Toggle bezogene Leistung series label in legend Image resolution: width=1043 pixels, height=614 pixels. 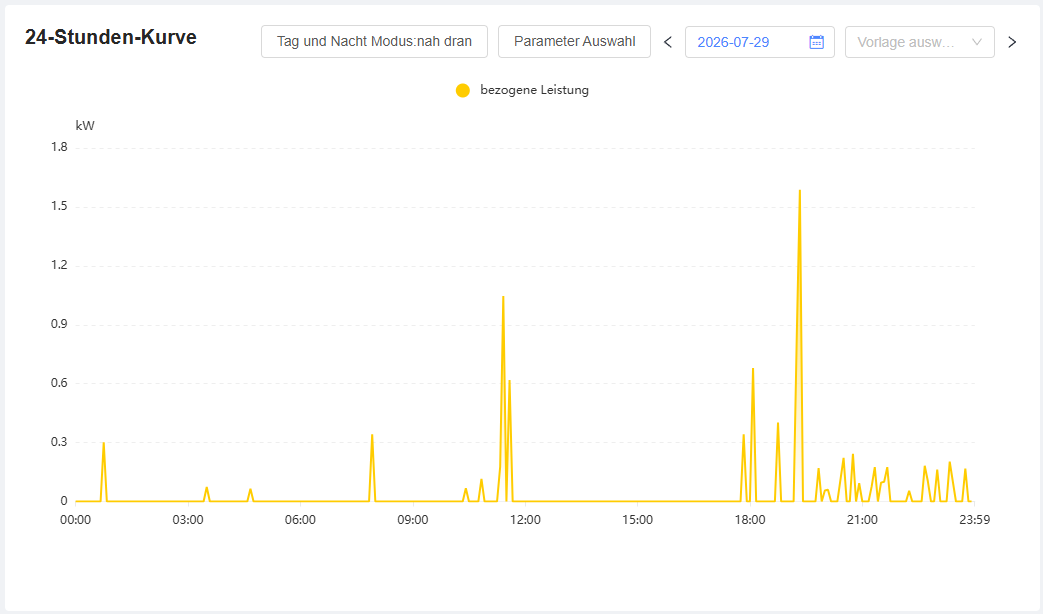(x=534, y=90)
